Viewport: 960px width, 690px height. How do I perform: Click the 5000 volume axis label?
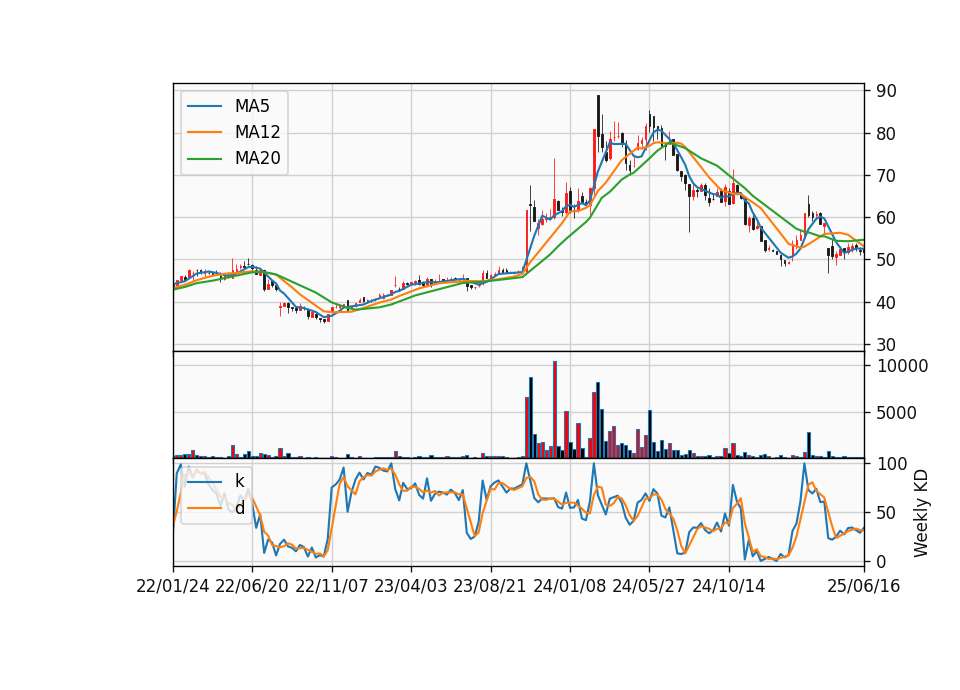pos(896,413)
